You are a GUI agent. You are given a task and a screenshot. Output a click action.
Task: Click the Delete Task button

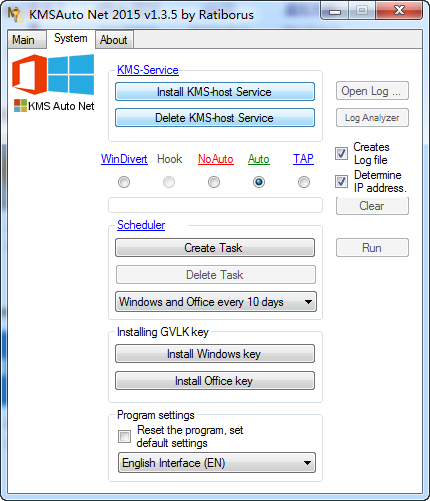point(216,275)
